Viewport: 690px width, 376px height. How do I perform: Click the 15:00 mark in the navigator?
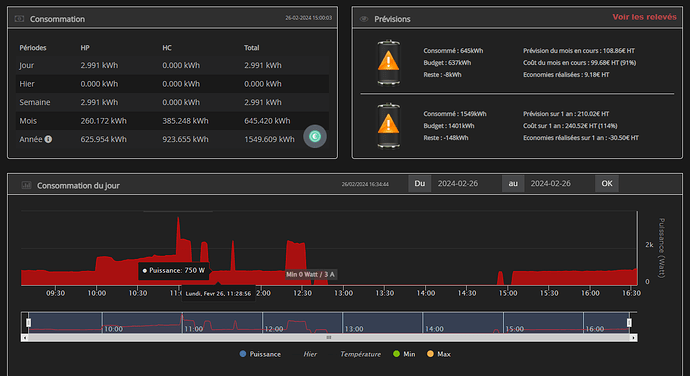[x=514, y=329]
